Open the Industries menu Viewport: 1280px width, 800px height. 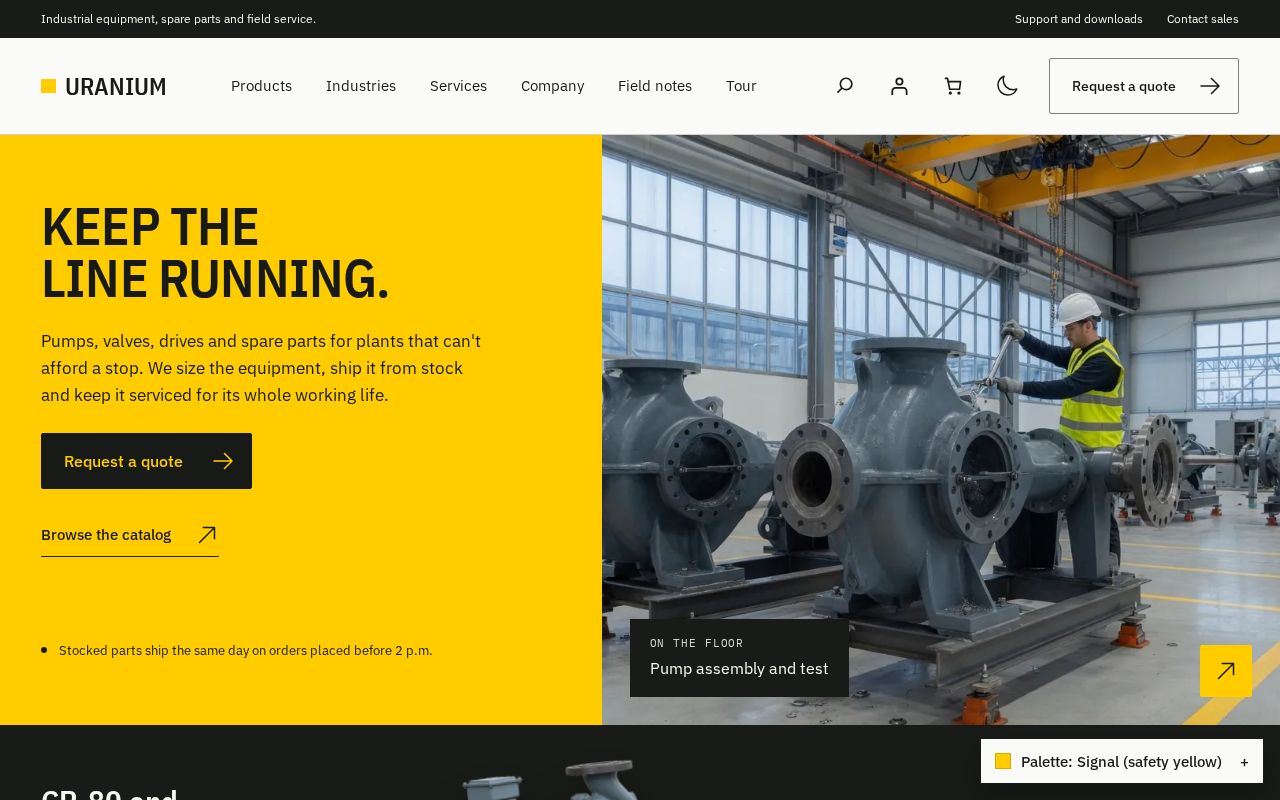click(361, 86)
